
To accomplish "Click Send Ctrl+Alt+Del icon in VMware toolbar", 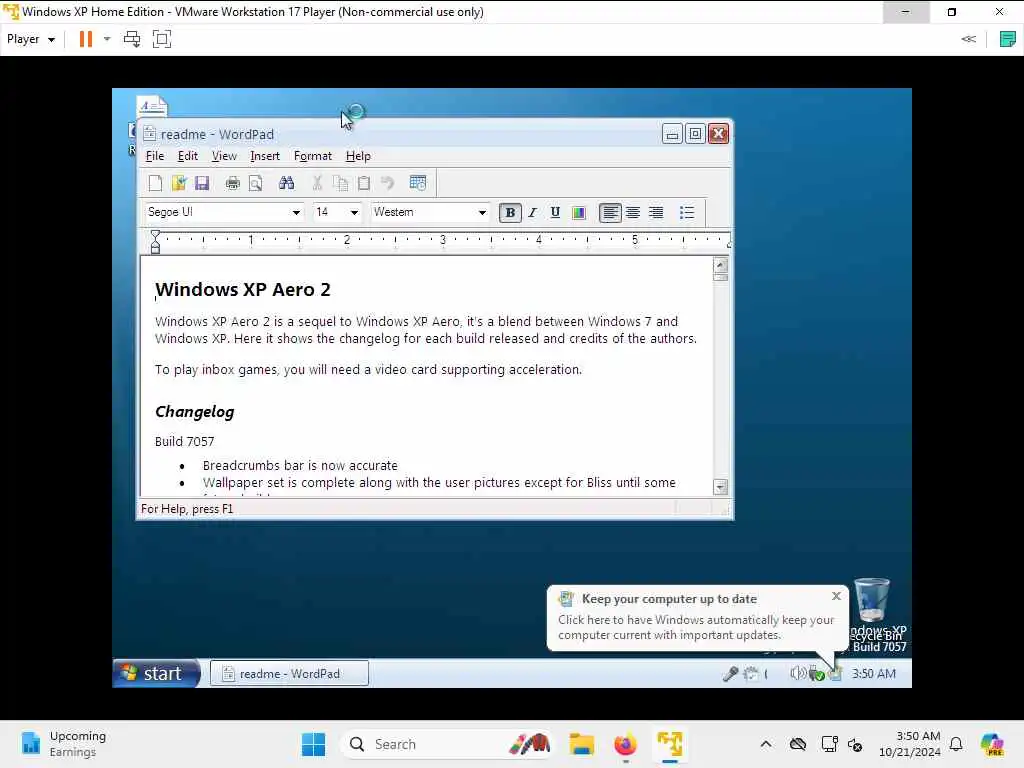I will [132, 39].
